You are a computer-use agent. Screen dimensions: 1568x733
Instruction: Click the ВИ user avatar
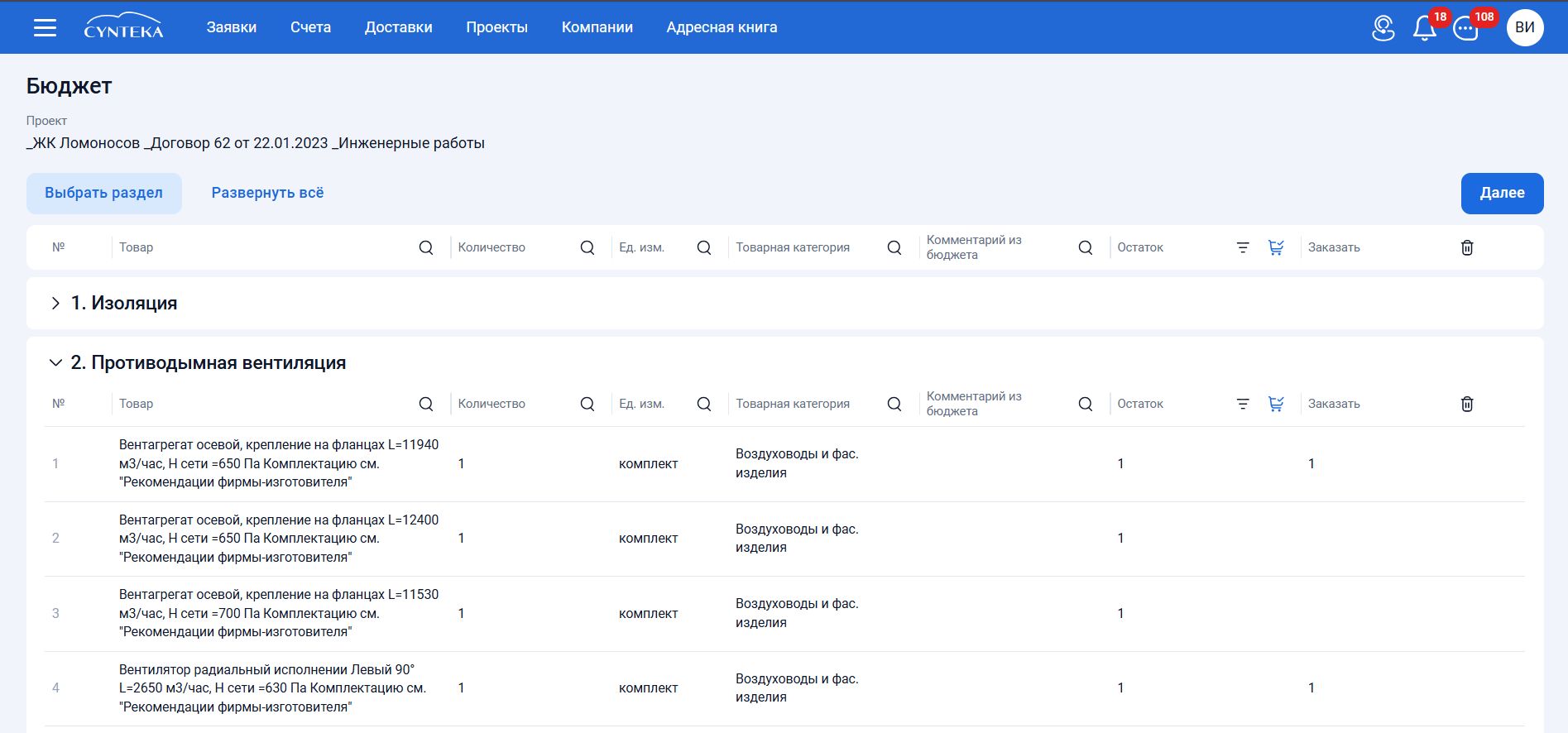click(x=1525, y=27)
